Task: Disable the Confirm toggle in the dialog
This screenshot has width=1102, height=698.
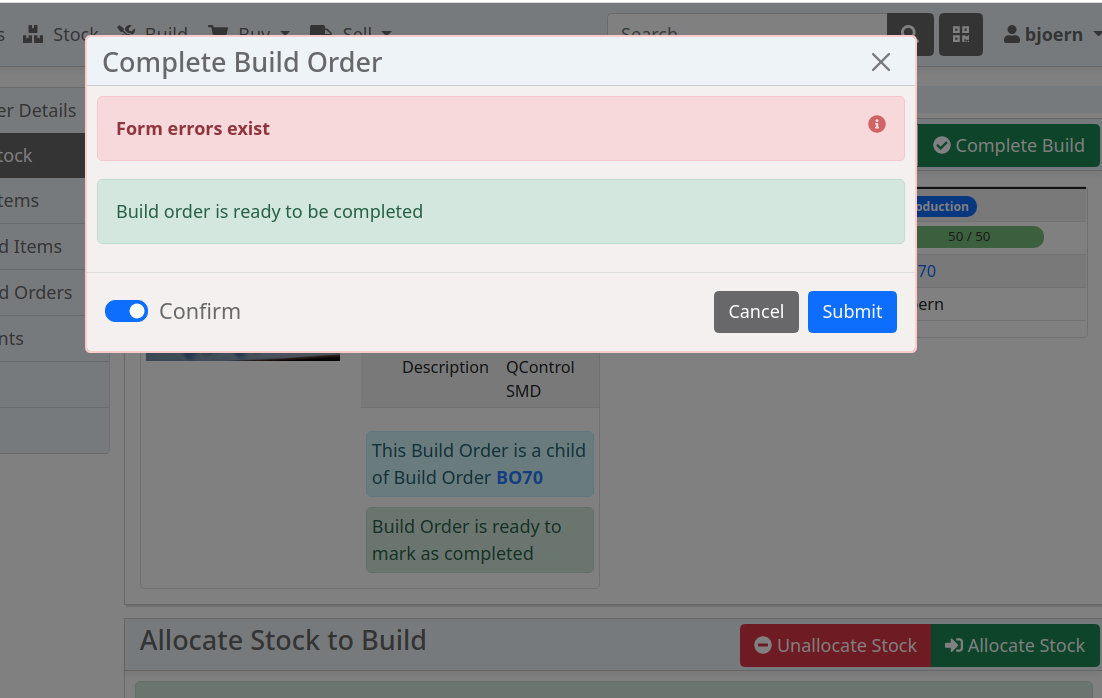Action: point(126,311)
